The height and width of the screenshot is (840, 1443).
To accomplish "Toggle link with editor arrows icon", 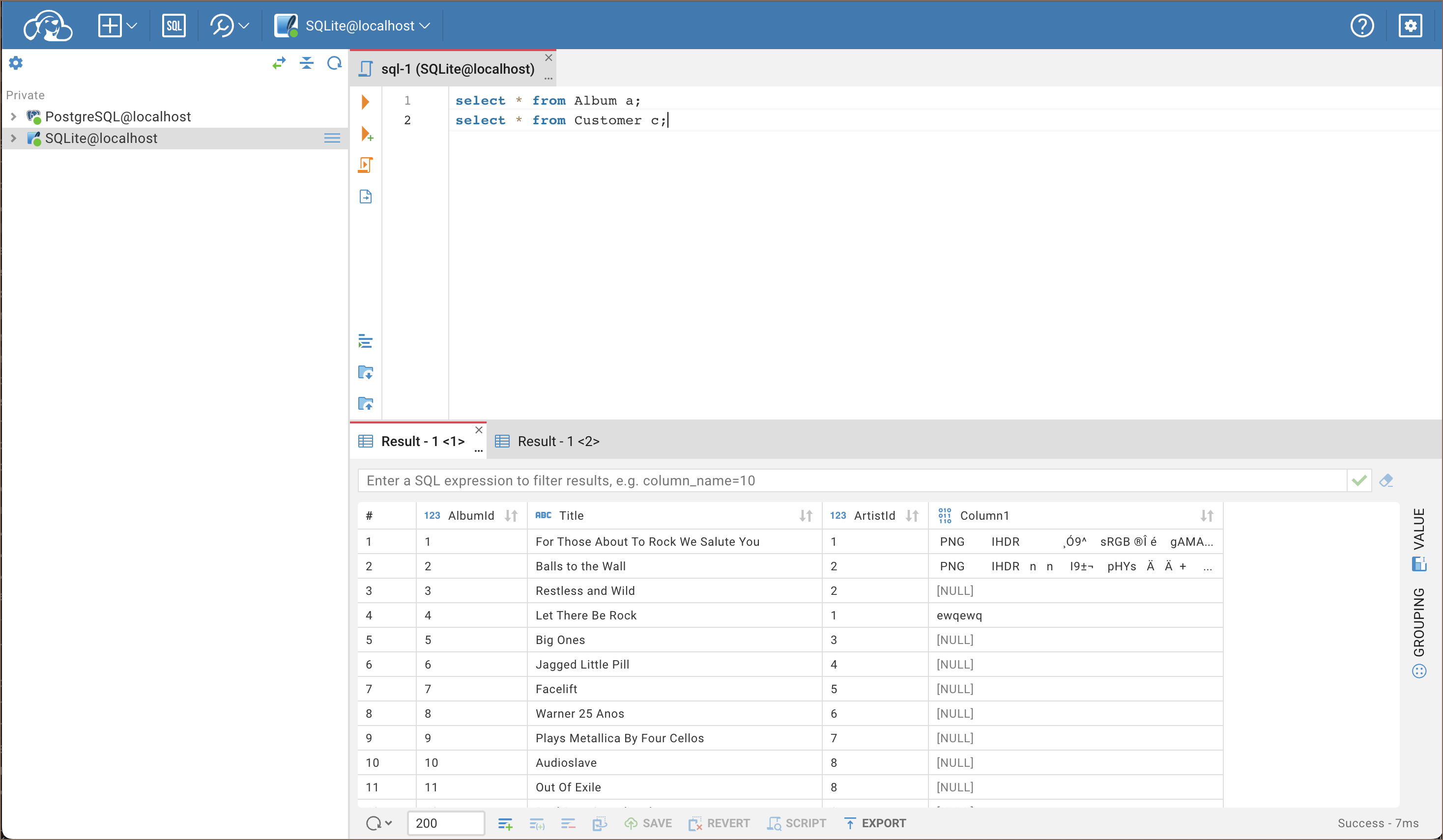I will (x=279, y=63).
